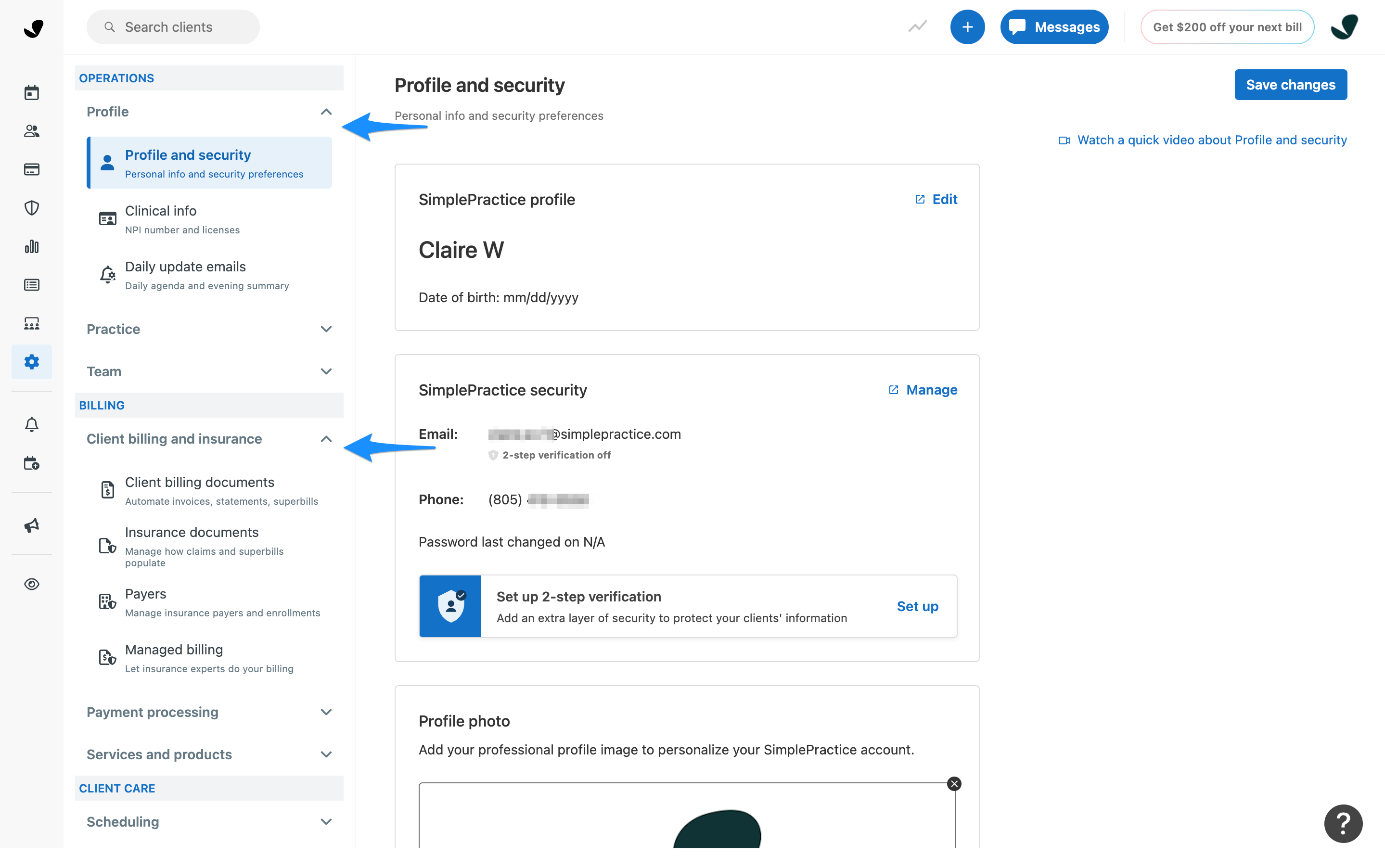Click the blue plus create button
The height and width of the screenshot is (868, 1385).
click(x=967, y=27)
